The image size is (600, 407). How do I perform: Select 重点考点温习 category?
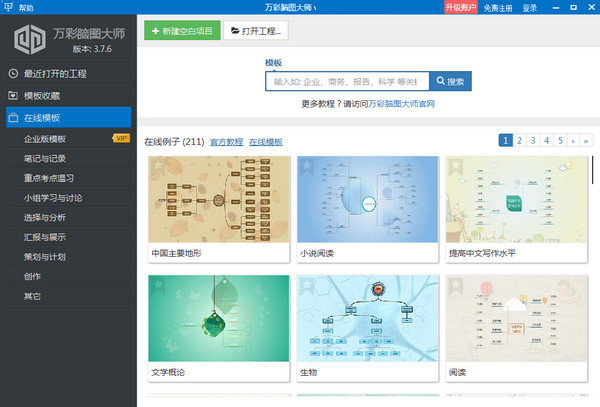tap(49, 178)
